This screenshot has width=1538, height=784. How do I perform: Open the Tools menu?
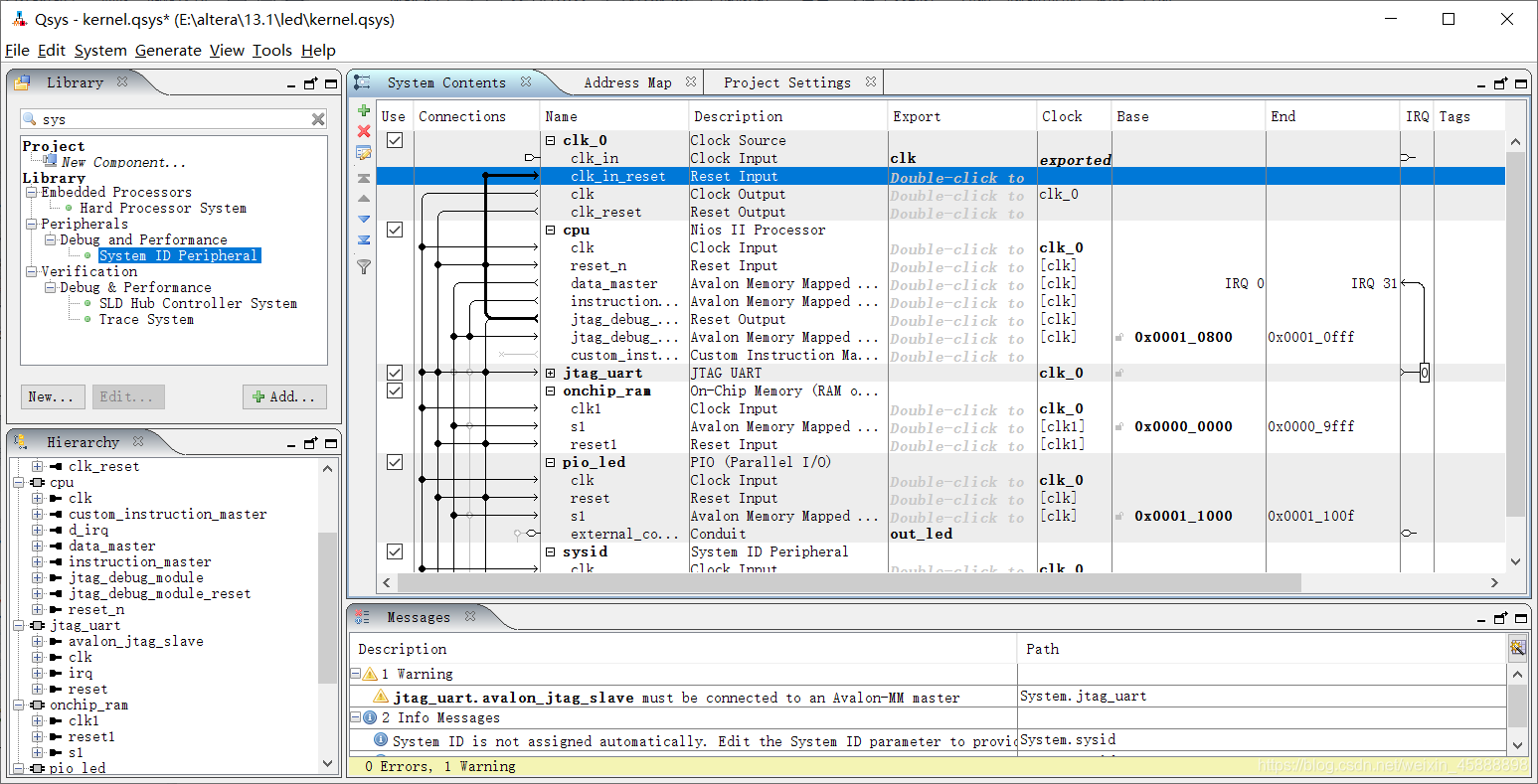pyautogui.click(x=271, y=51)
